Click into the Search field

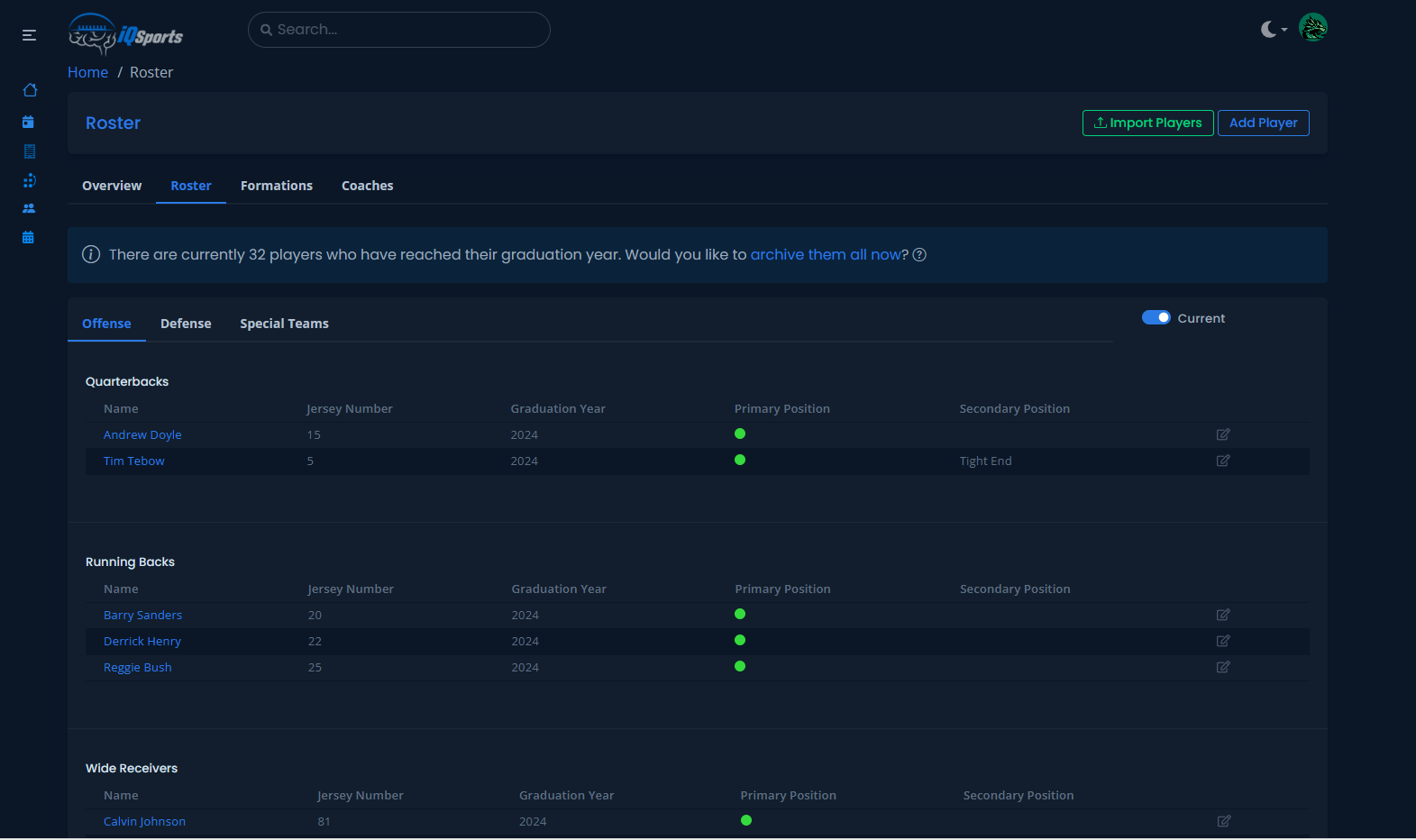coord(399,30)
